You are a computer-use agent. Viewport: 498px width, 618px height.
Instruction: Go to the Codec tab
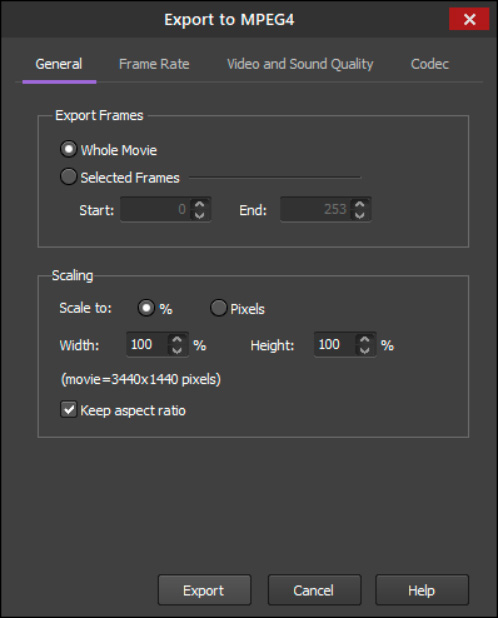click(x=429, y=64)
